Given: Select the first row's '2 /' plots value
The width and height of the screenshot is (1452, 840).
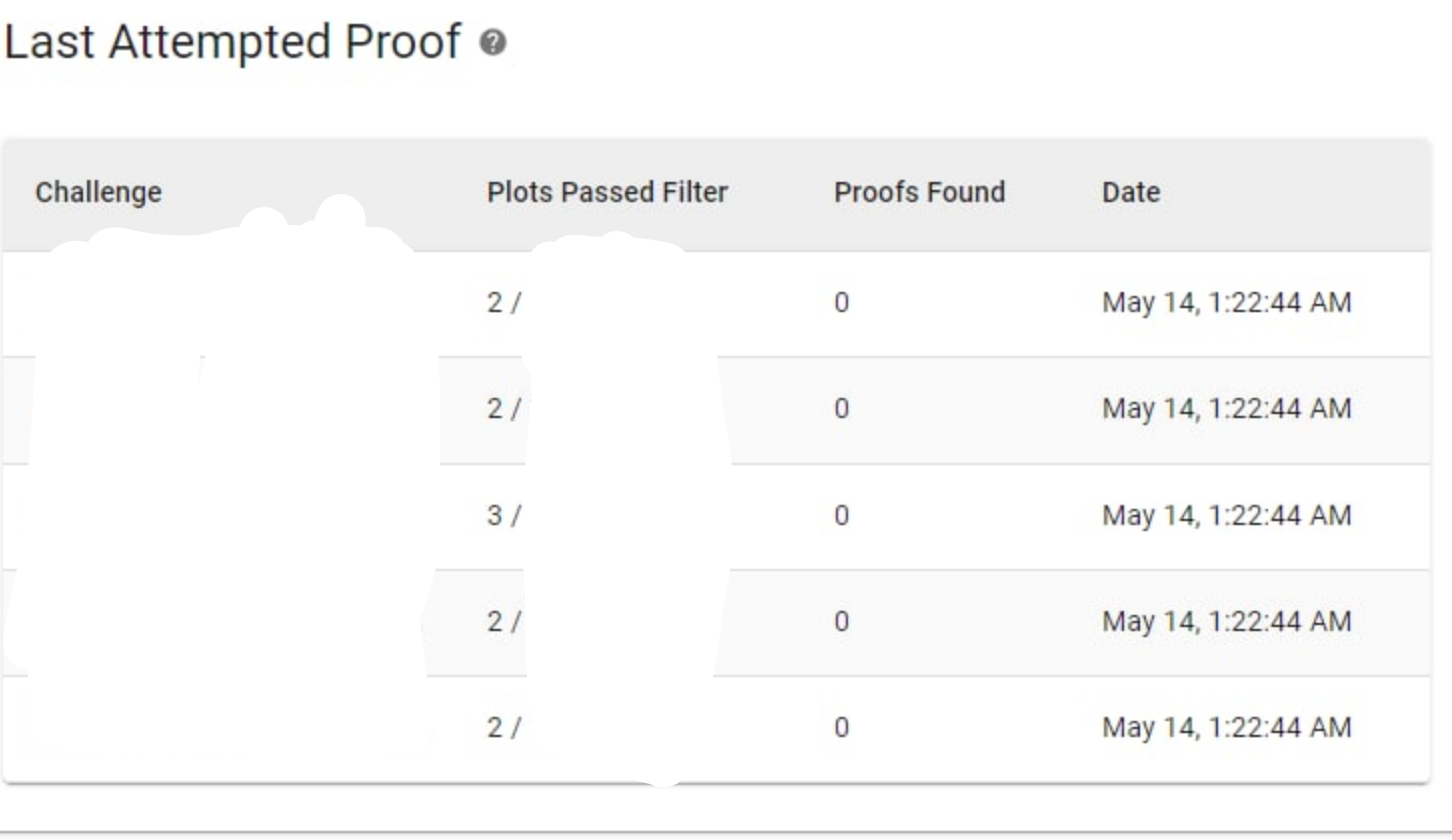Looking at the screenshot, I should pyautogui.click(x=503, y=303).
